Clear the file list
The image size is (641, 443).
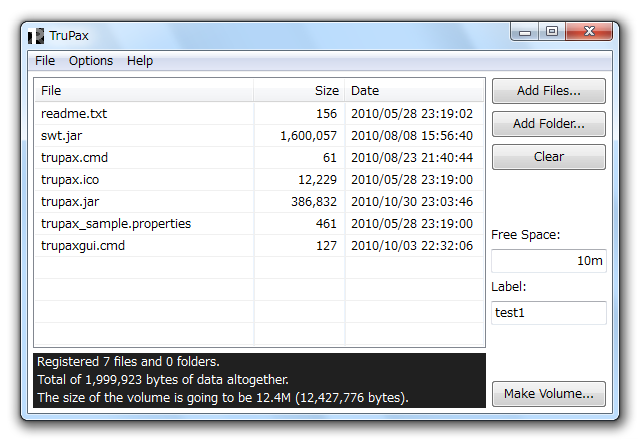(x=549, y=157)
